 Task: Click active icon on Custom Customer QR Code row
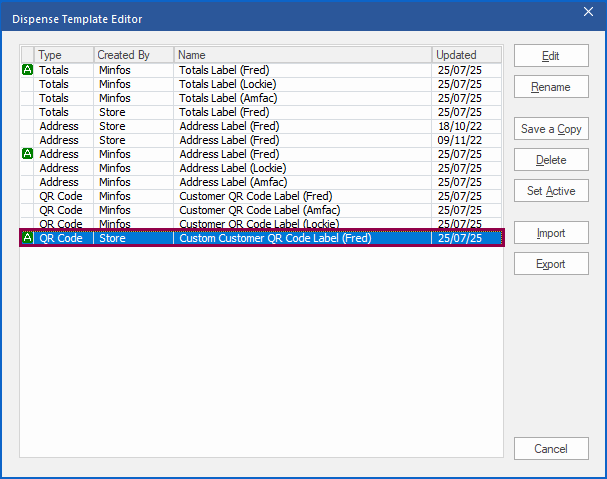click(27, 237)
